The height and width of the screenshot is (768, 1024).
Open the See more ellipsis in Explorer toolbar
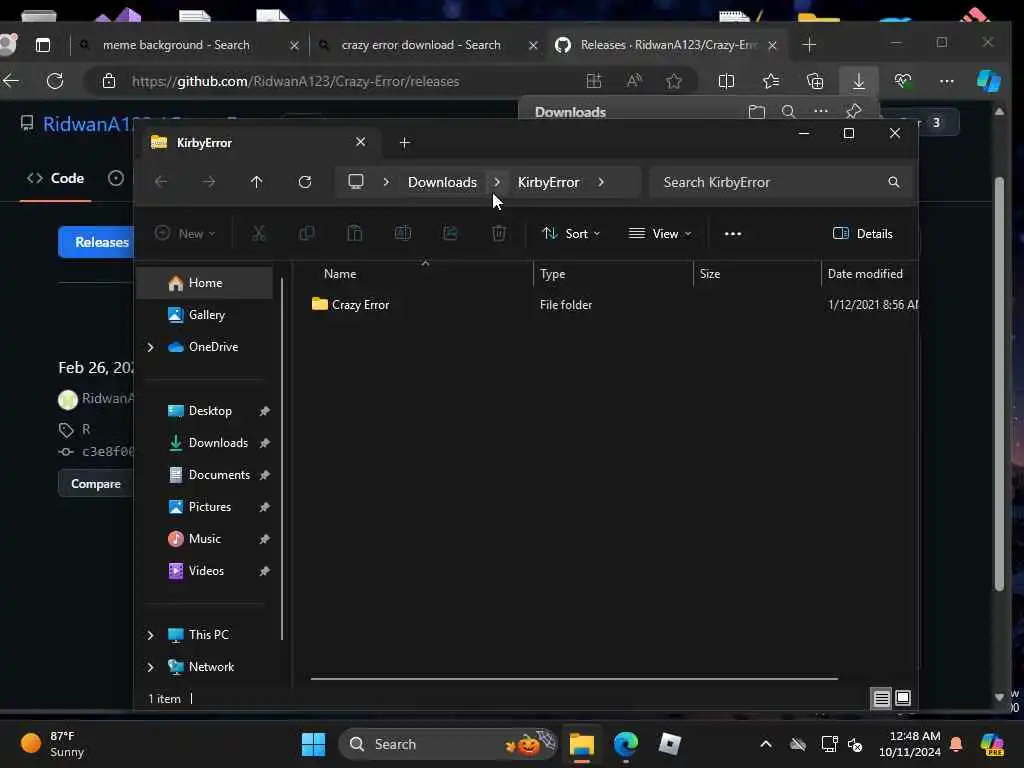(x=733, y=234)
